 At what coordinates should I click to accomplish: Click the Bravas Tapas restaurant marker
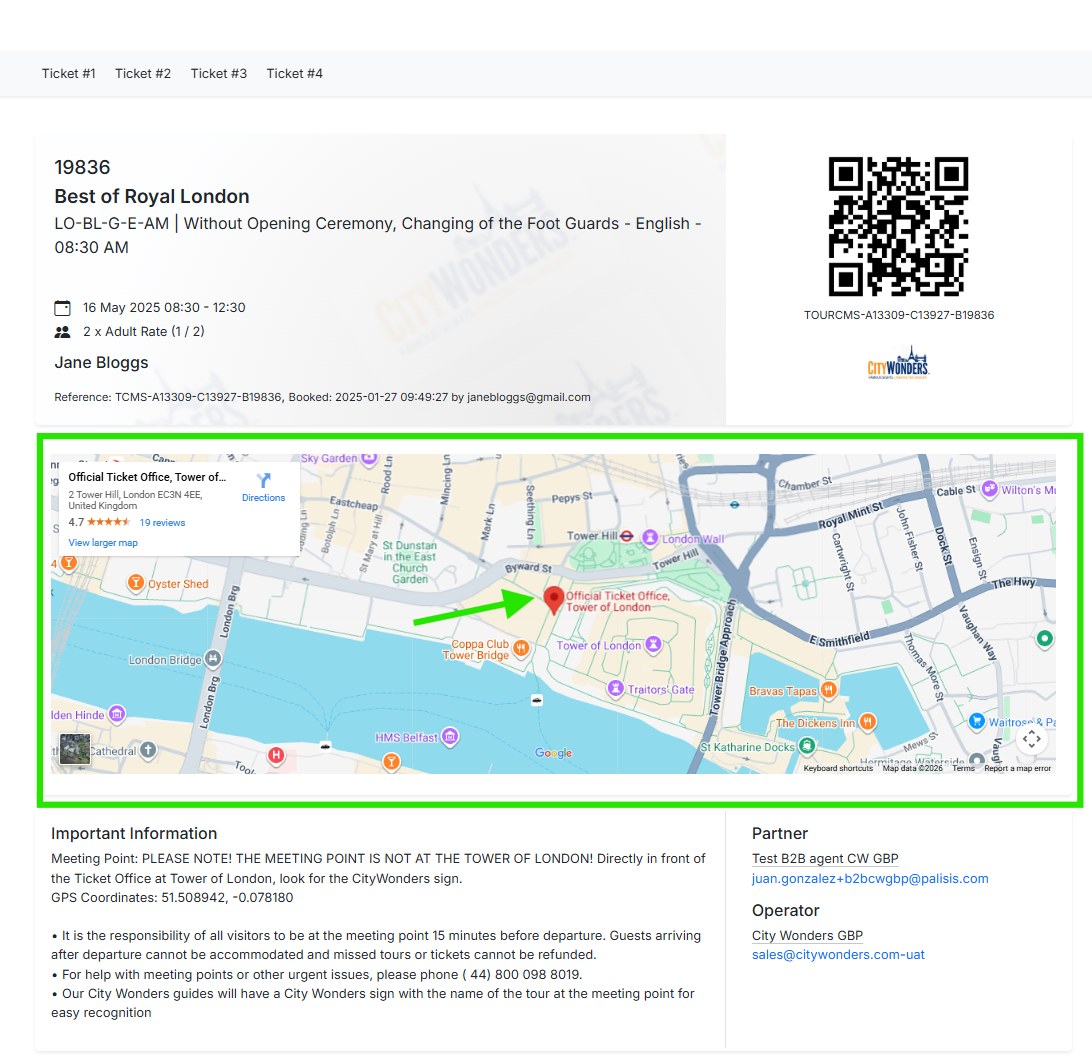point(828,690)
